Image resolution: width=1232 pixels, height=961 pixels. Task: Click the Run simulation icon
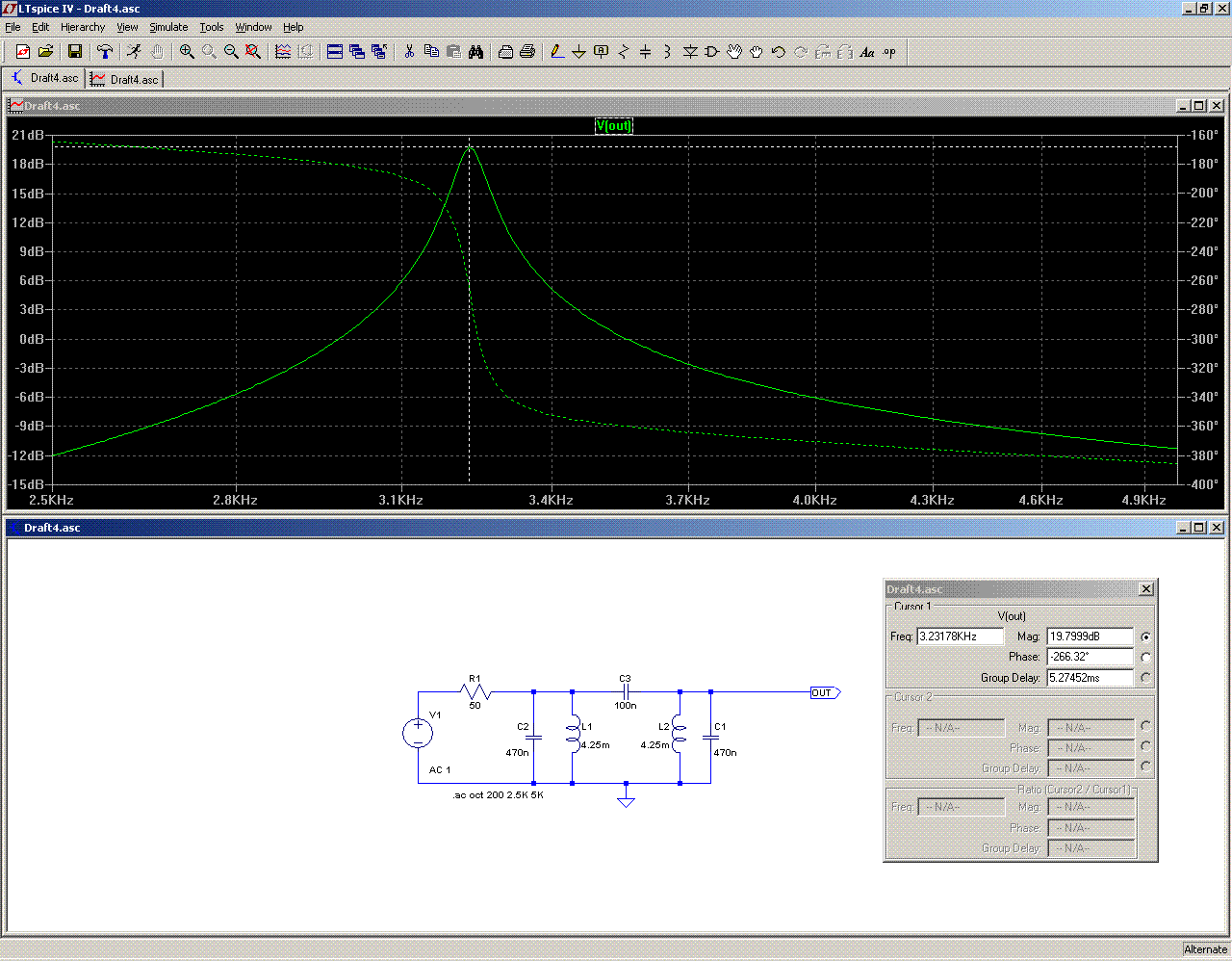[134, 52]
